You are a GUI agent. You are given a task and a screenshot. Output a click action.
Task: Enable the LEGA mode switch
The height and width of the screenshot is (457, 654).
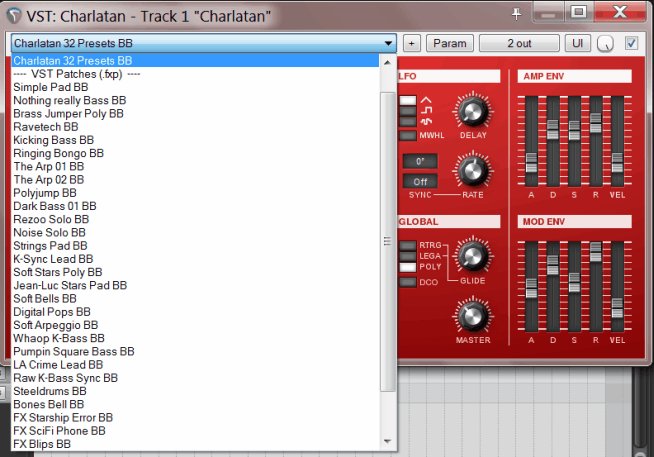(407, 256)
